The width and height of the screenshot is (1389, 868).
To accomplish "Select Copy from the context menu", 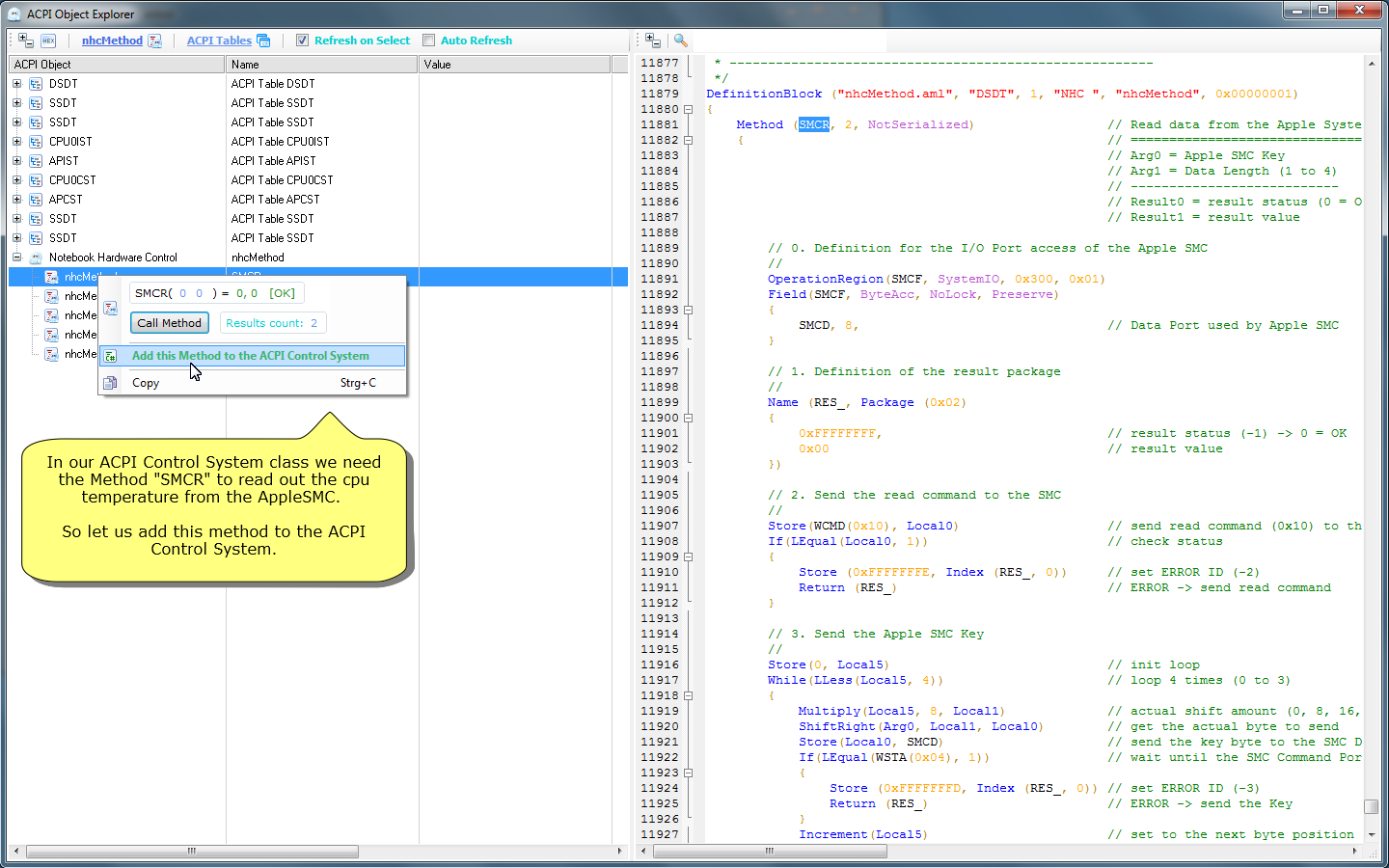I will pyautogui.click(x=146, y=383).
